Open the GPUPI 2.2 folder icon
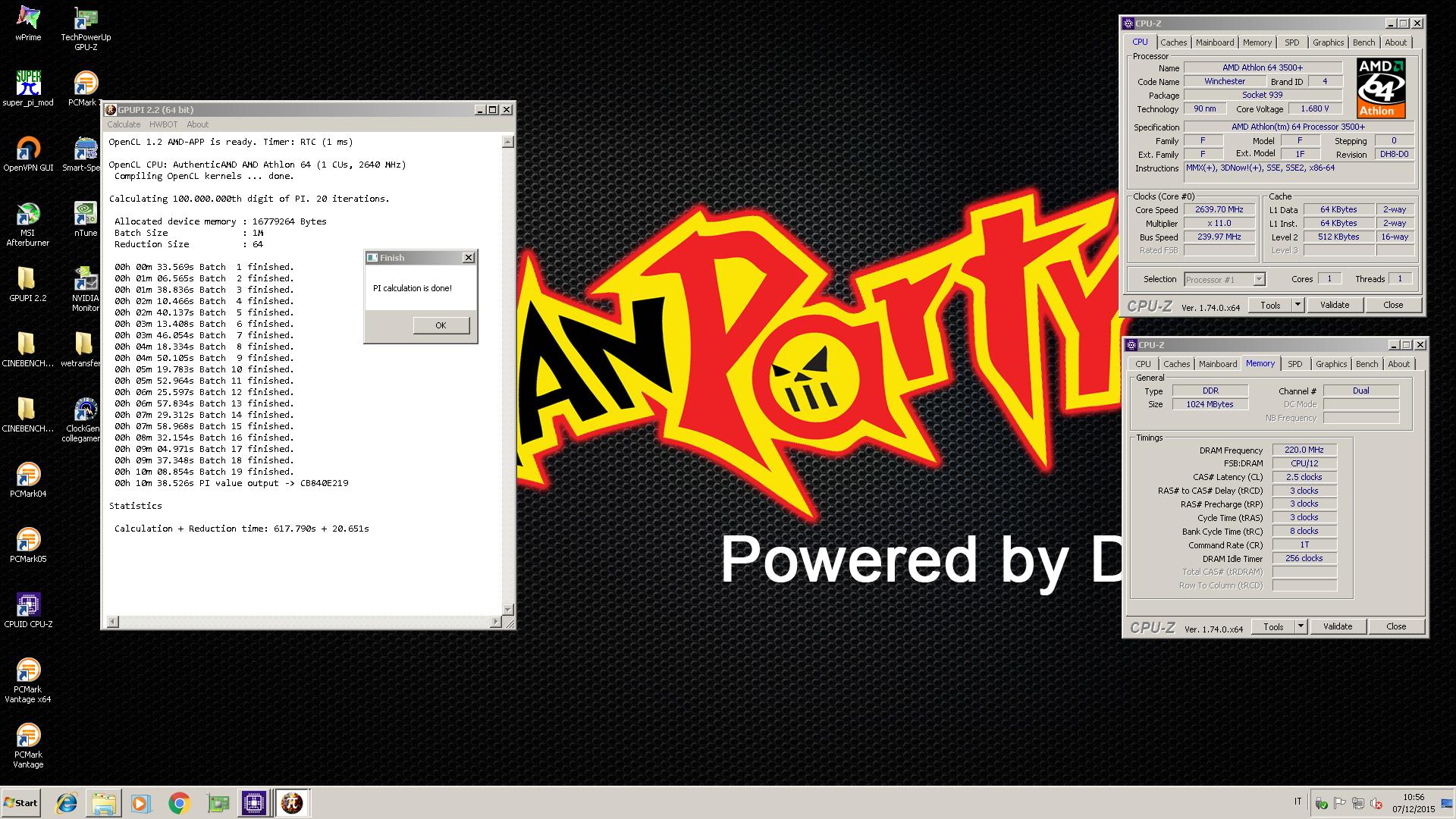Image resolution: width=1456 pixels, height=819 pixels. [x=28, y=284]
